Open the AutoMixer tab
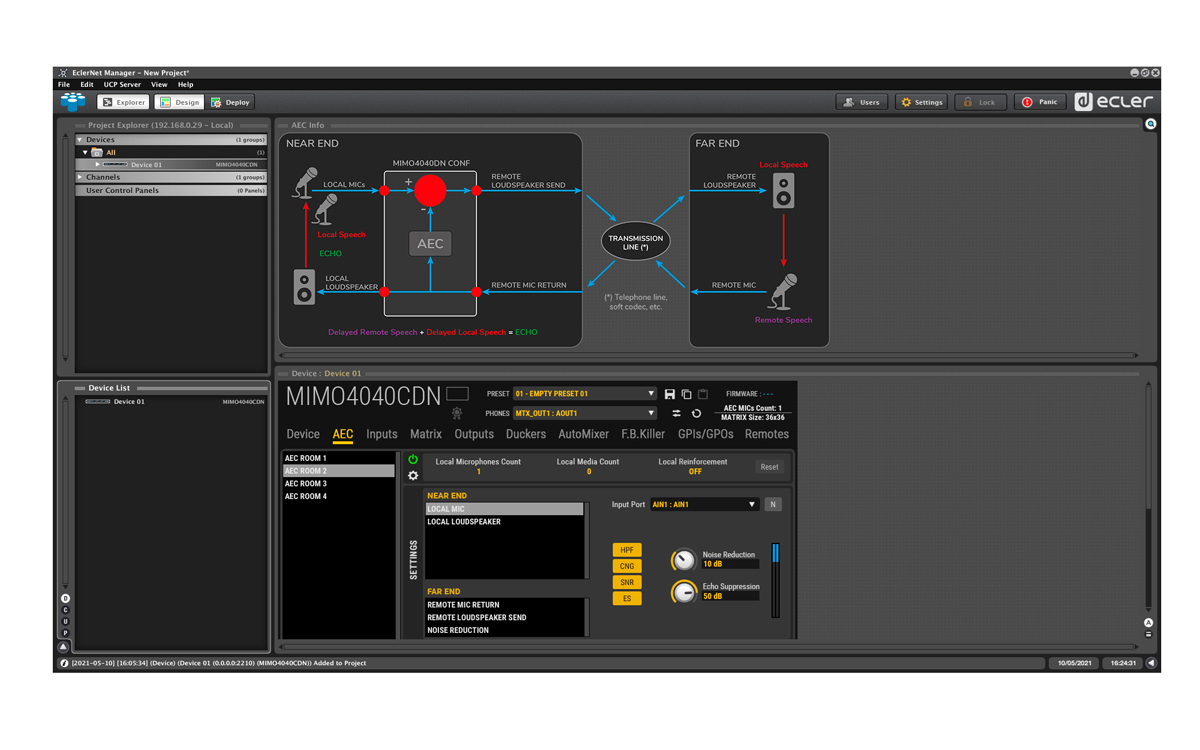The image size is (1200, 750). pyautogui.click(x=583, y=434)
